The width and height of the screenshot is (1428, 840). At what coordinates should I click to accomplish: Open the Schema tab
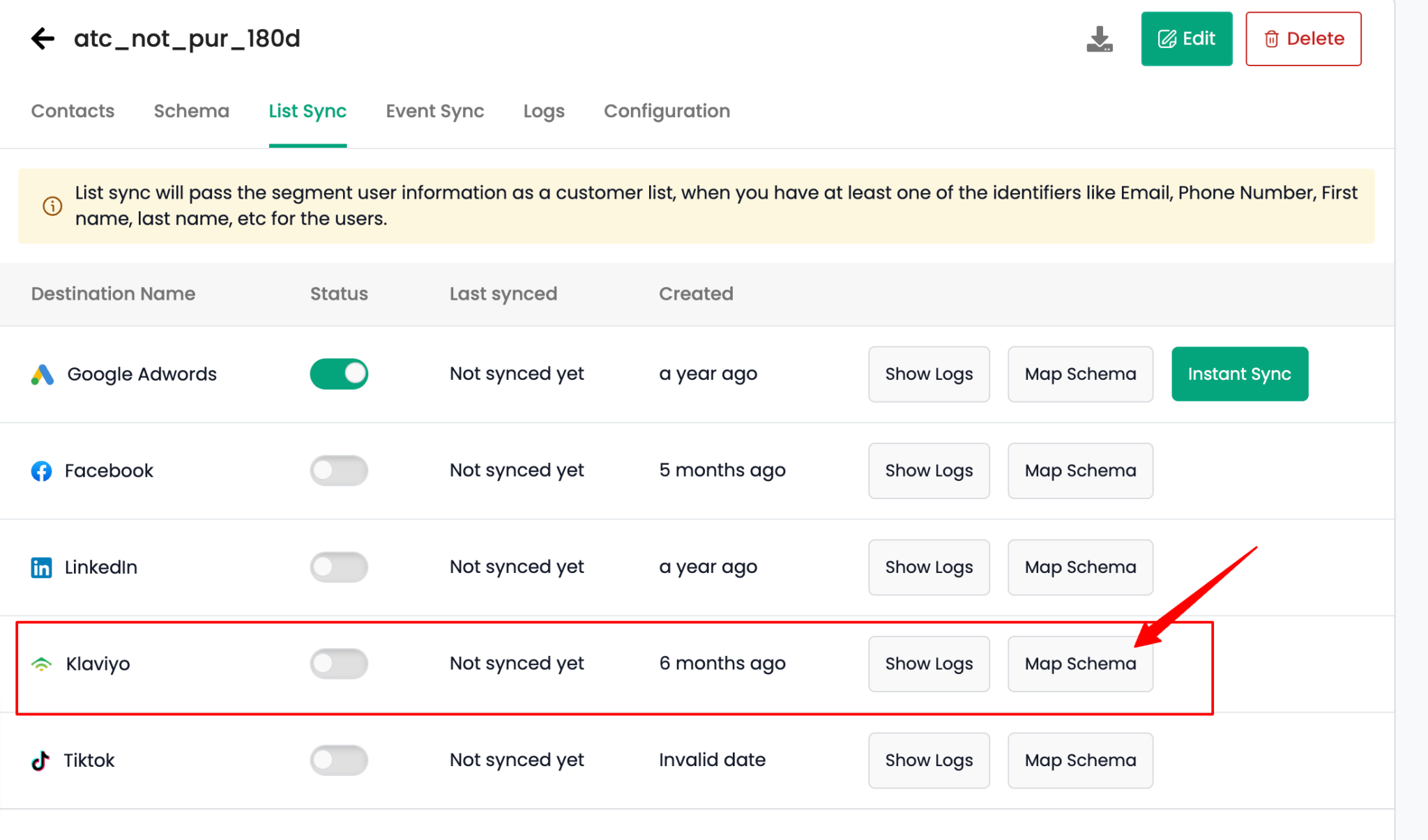pyautogui.click(x=191, y=111)
